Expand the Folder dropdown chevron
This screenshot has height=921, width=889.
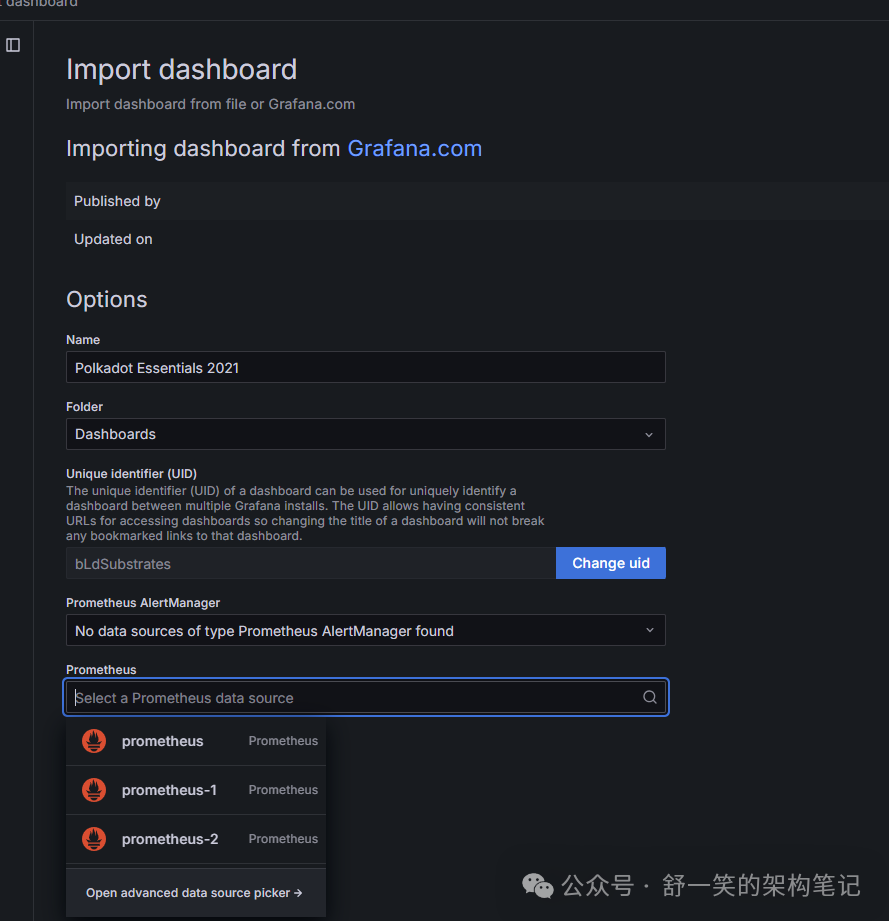coord(649,435)
